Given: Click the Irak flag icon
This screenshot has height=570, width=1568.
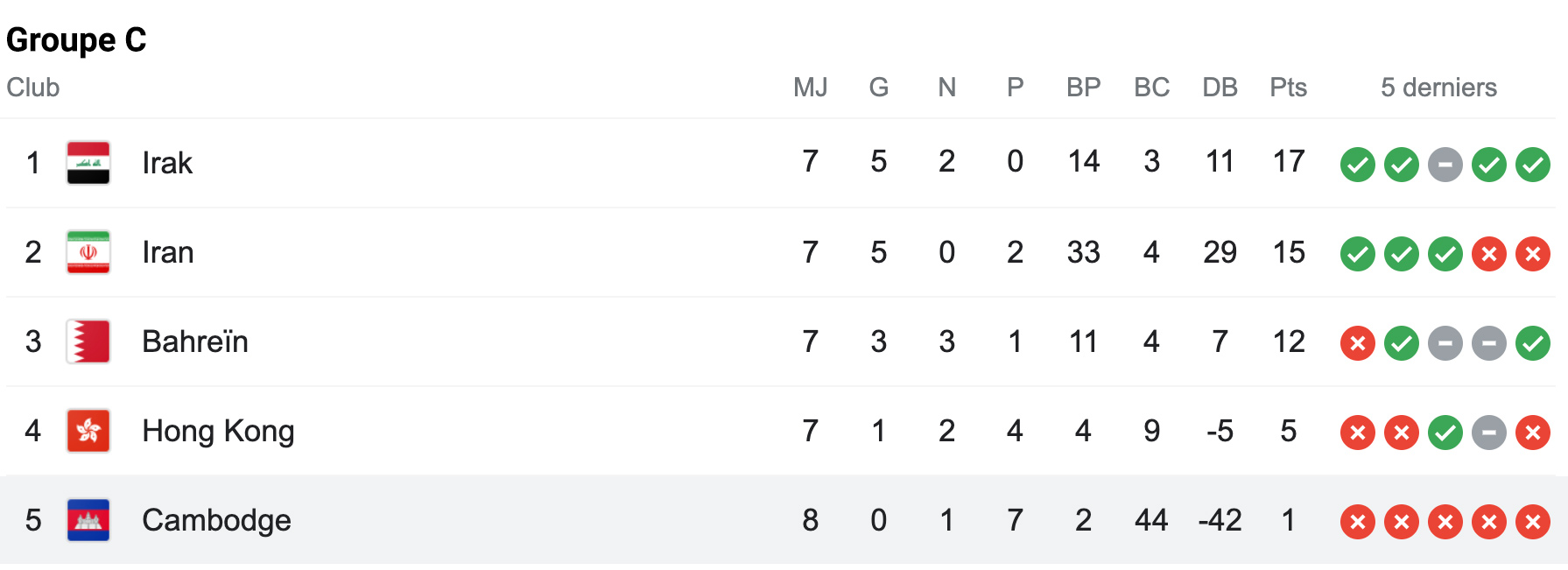Looking at the screenshot, I should (x=88, y=163).
